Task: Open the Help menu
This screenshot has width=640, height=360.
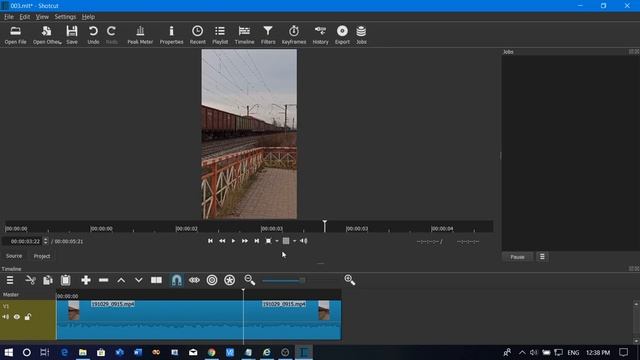Action: point(88,17)
